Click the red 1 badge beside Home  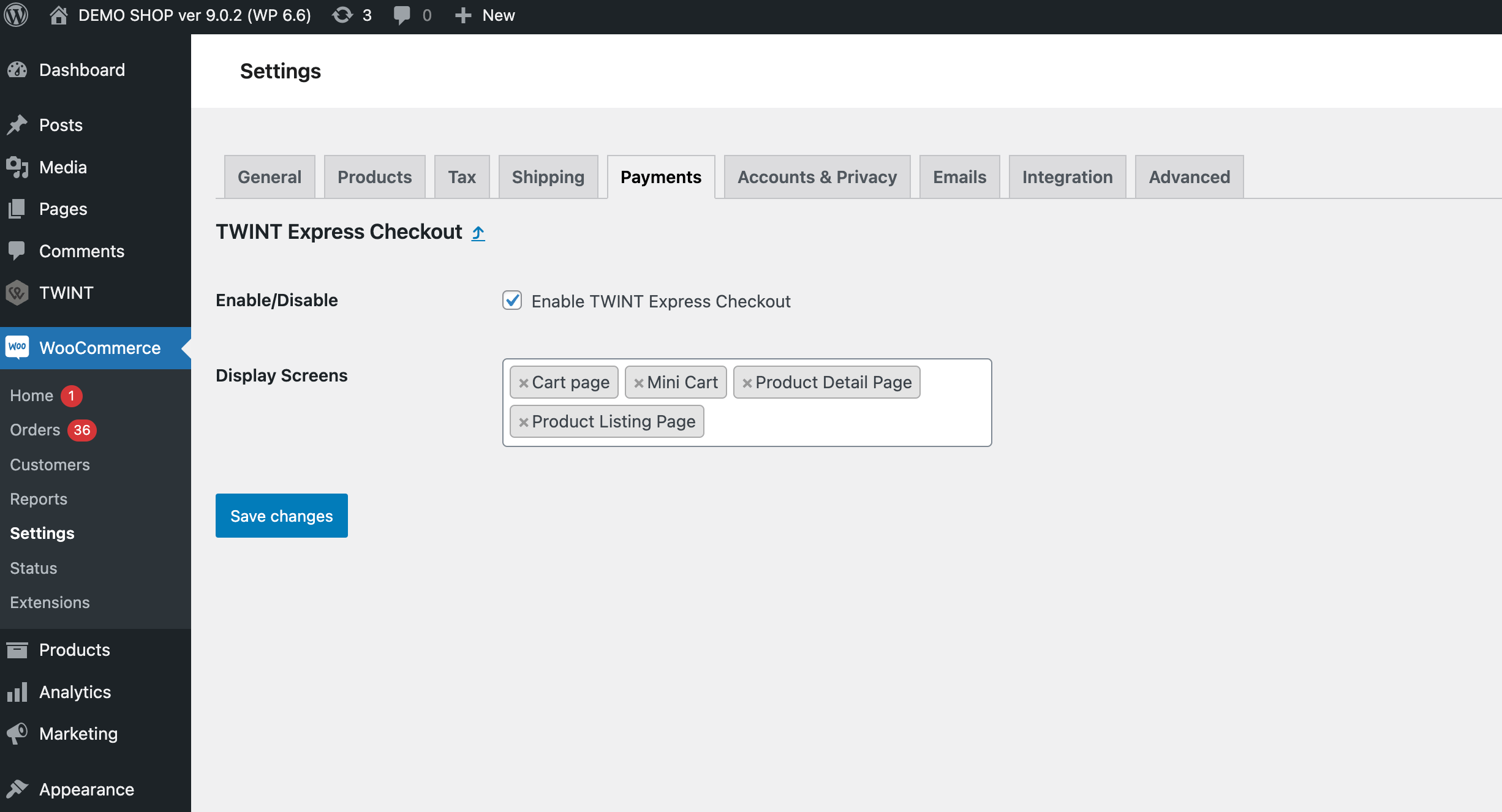click(x=71, y=396)
